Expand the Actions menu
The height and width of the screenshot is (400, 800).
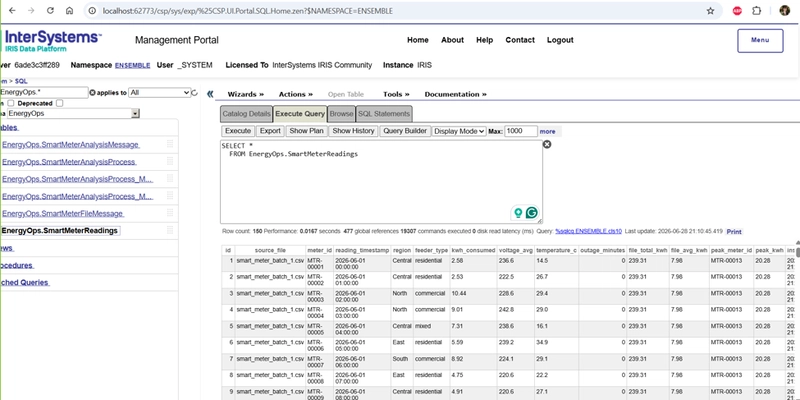point(296,94)
